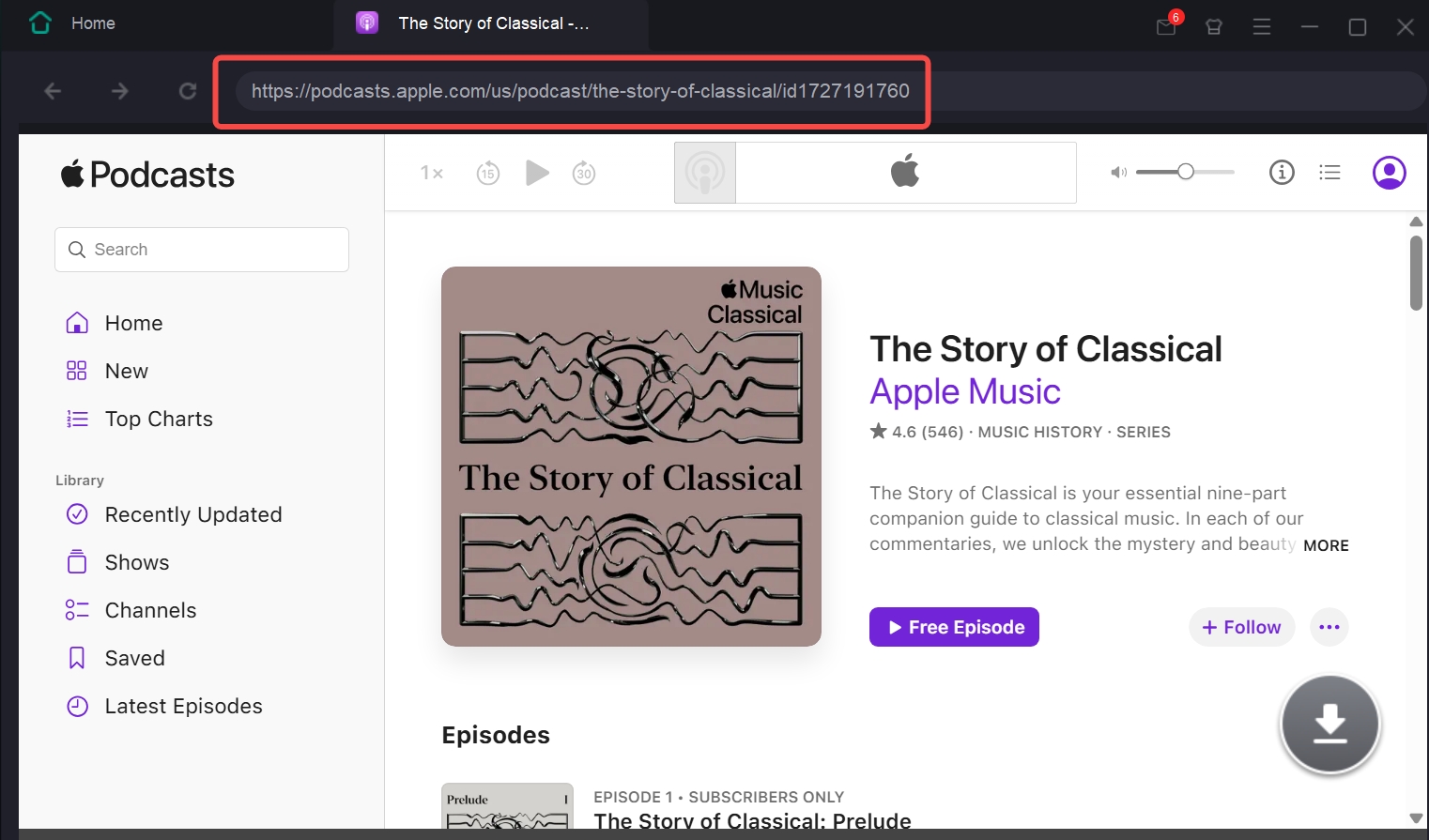Open the episode info icon
Image resolution: width=1429 pixels, height=840 pixels.
tap(1282, 172)
